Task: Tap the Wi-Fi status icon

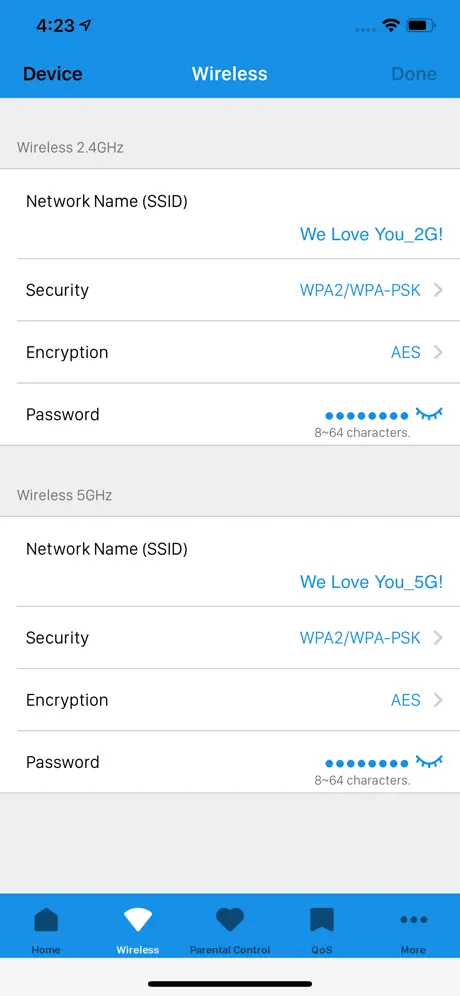Action: [x=390, y=26]
